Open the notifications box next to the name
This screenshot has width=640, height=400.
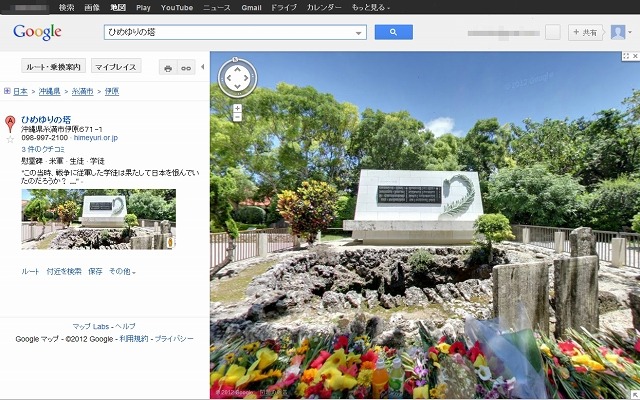click(553, 32)
